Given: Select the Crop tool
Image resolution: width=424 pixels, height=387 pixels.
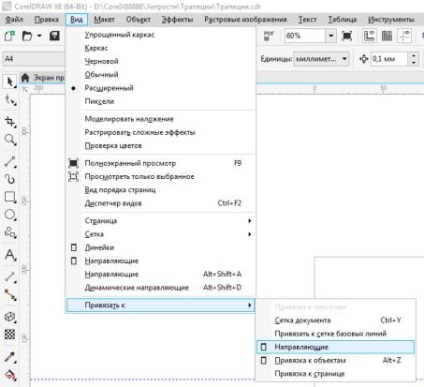Looking at the screenshot, I should (x=10, y=122).
